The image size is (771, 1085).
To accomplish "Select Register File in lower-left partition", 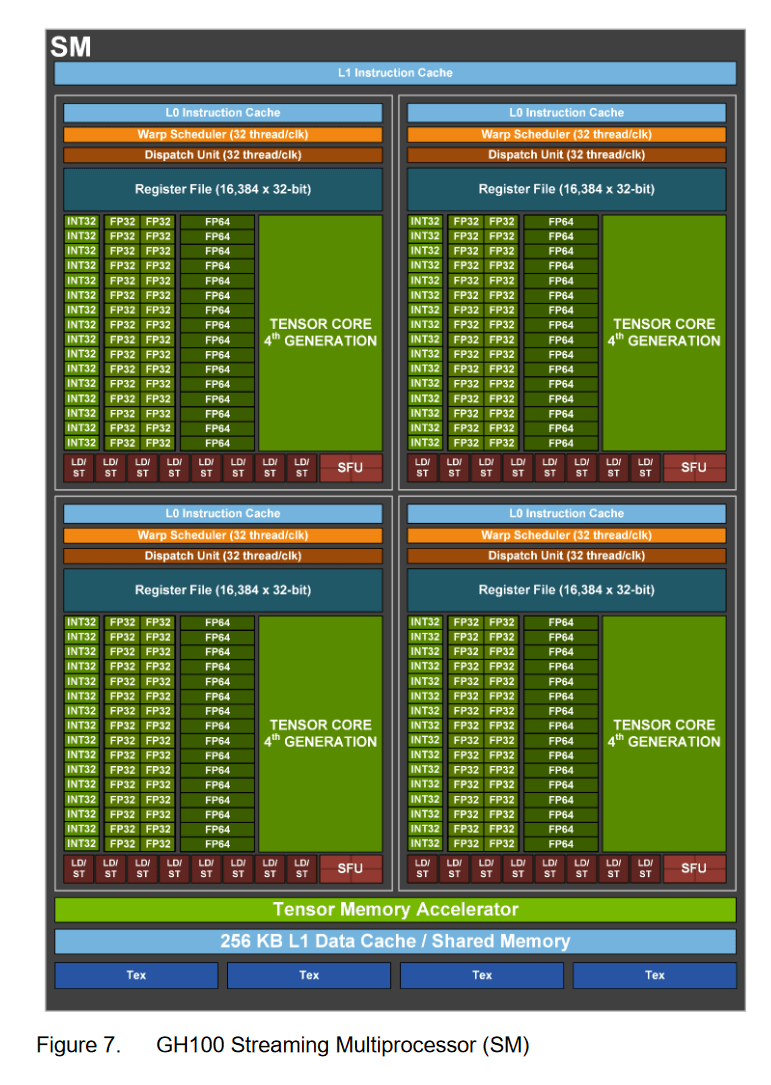I will click(x=223, y=590).
